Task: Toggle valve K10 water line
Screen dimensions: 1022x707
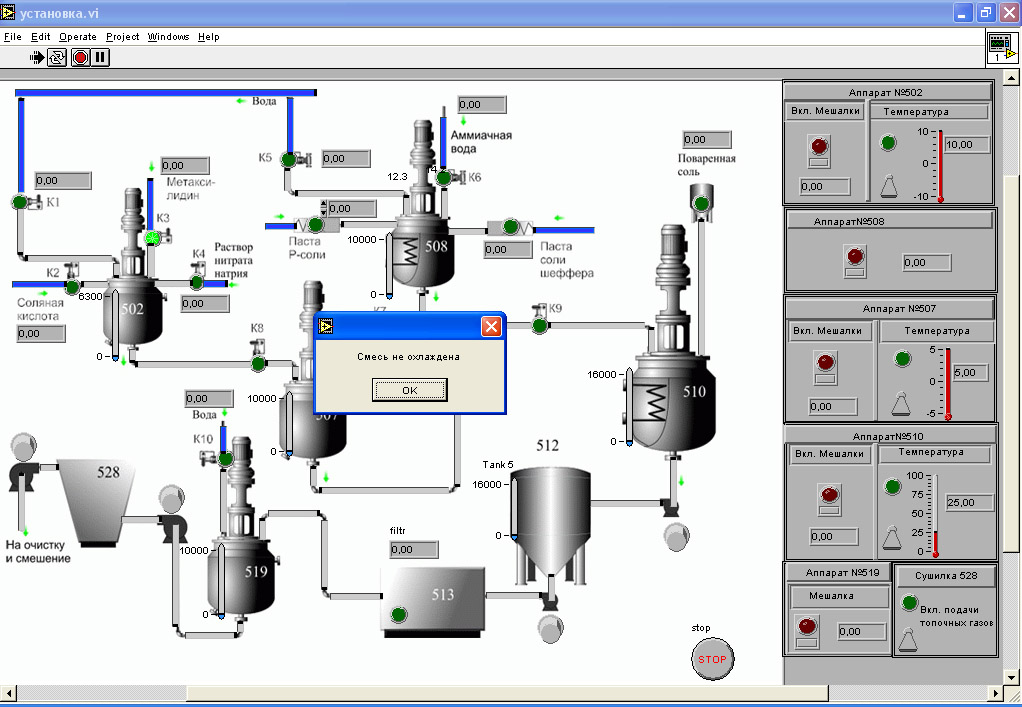Action: pos(226,459)
